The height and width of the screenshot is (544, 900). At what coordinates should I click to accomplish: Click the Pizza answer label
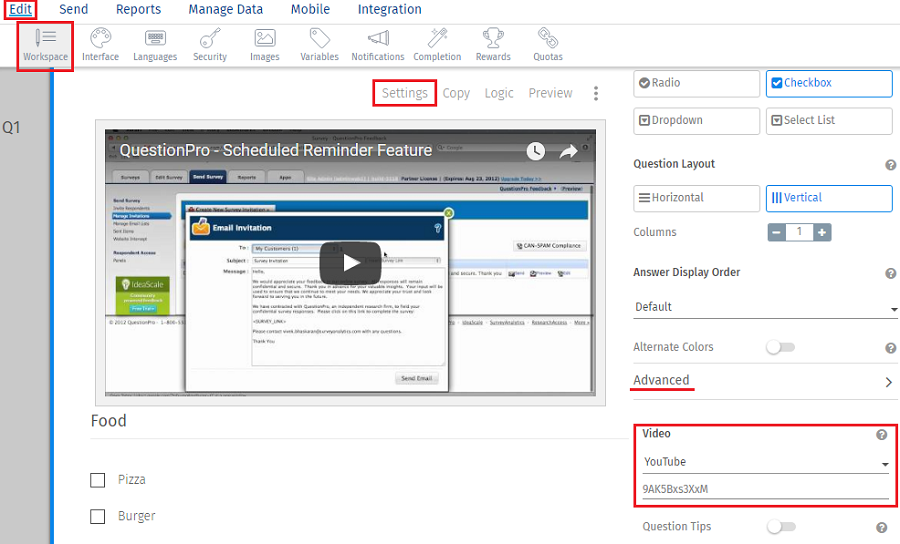click(131, 480)
